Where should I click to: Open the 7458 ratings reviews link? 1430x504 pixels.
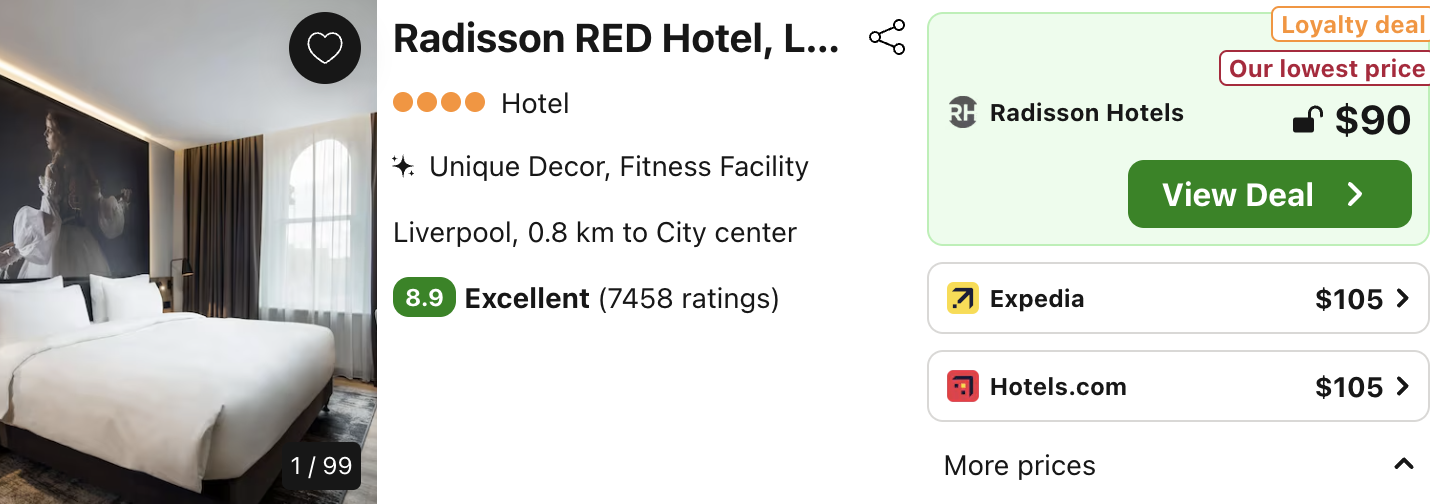coord(688,298)
